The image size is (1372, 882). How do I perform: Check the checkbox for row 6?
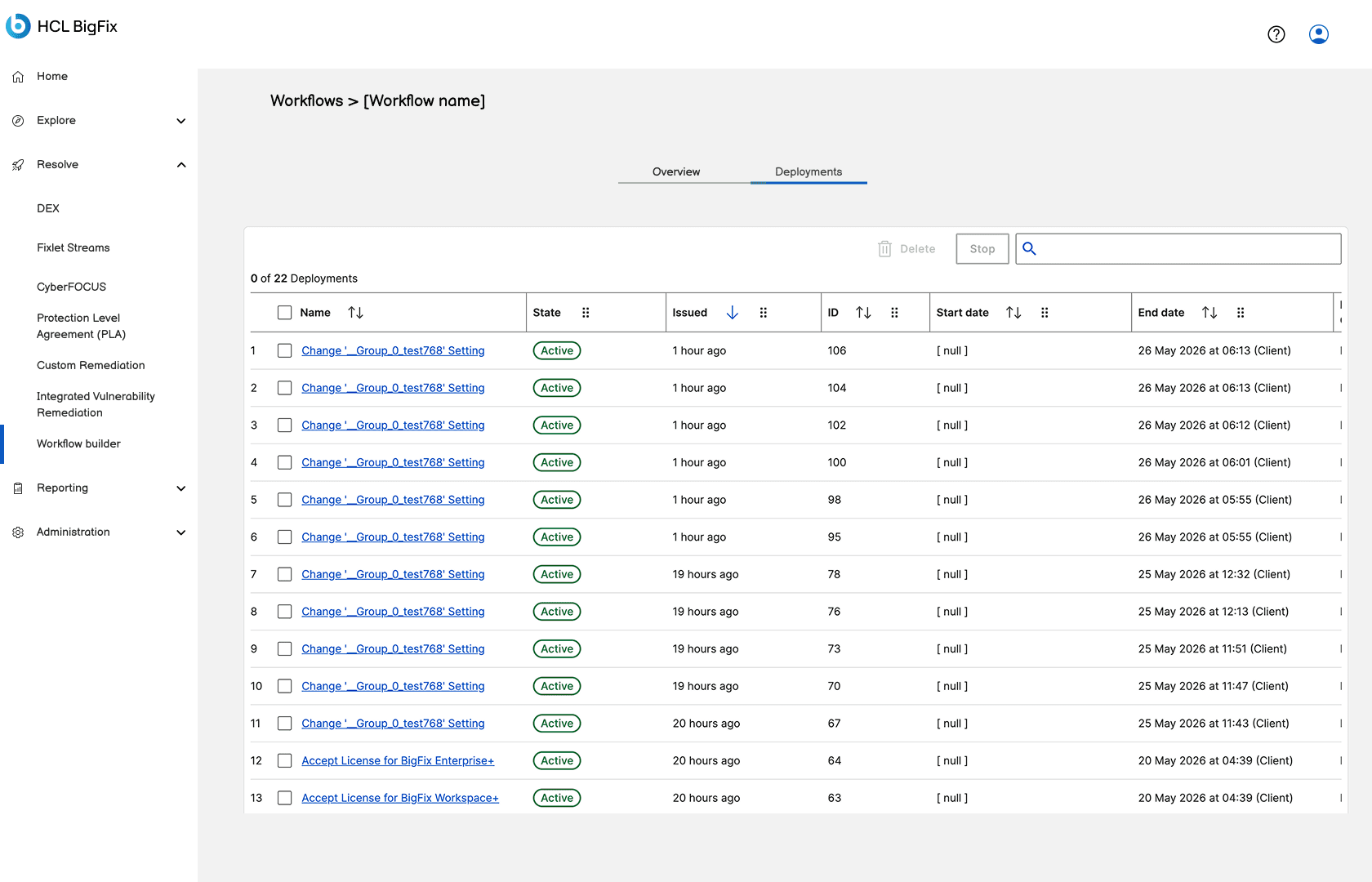[284, 537]
